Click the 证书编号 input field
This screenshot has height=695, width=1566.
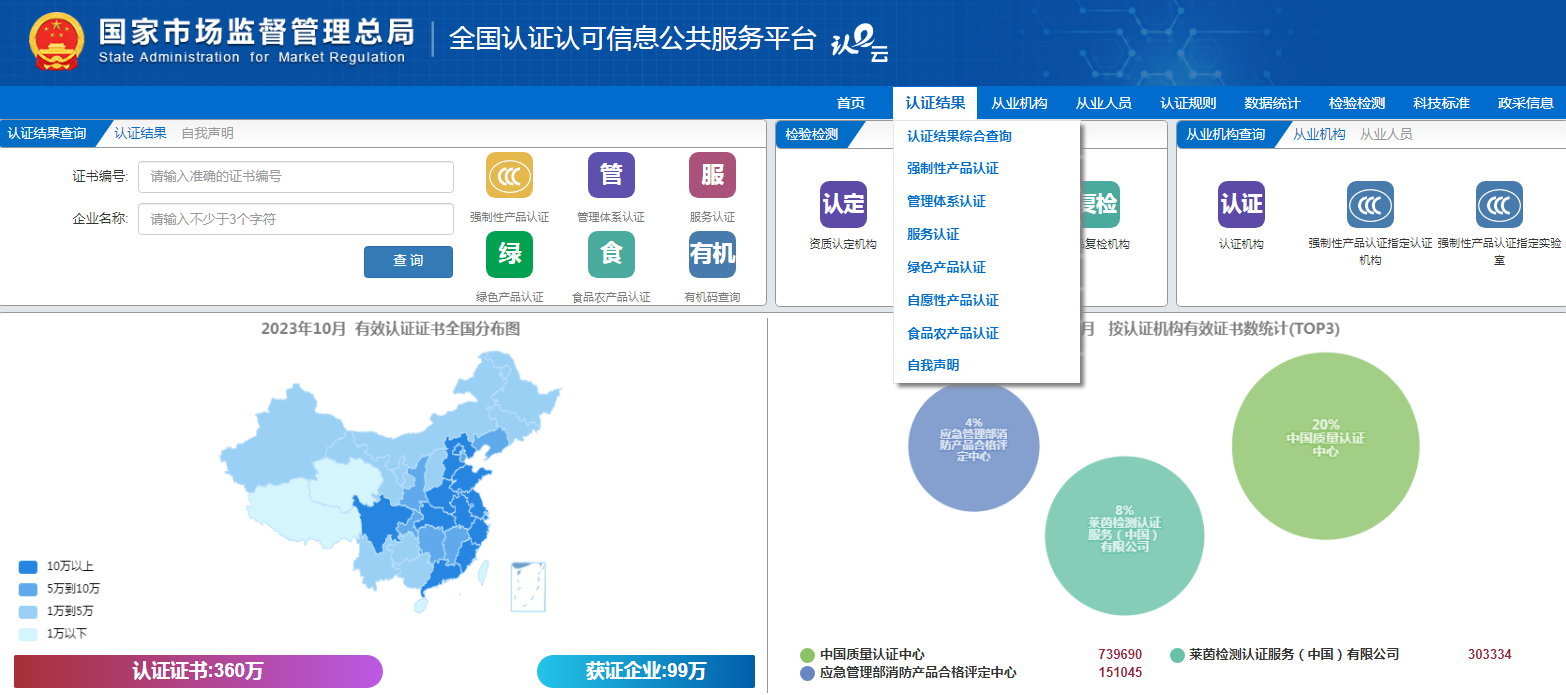point(296,177)
